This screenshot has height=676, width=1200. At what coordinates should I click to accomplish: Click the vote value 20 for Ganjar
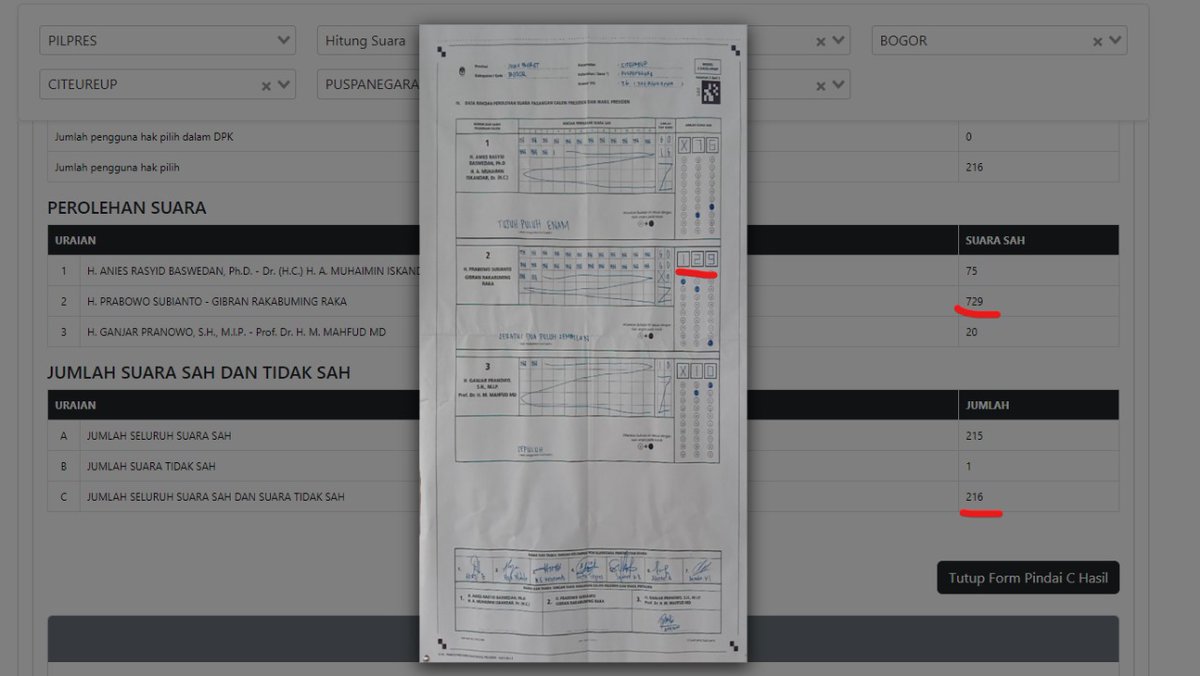972,332
